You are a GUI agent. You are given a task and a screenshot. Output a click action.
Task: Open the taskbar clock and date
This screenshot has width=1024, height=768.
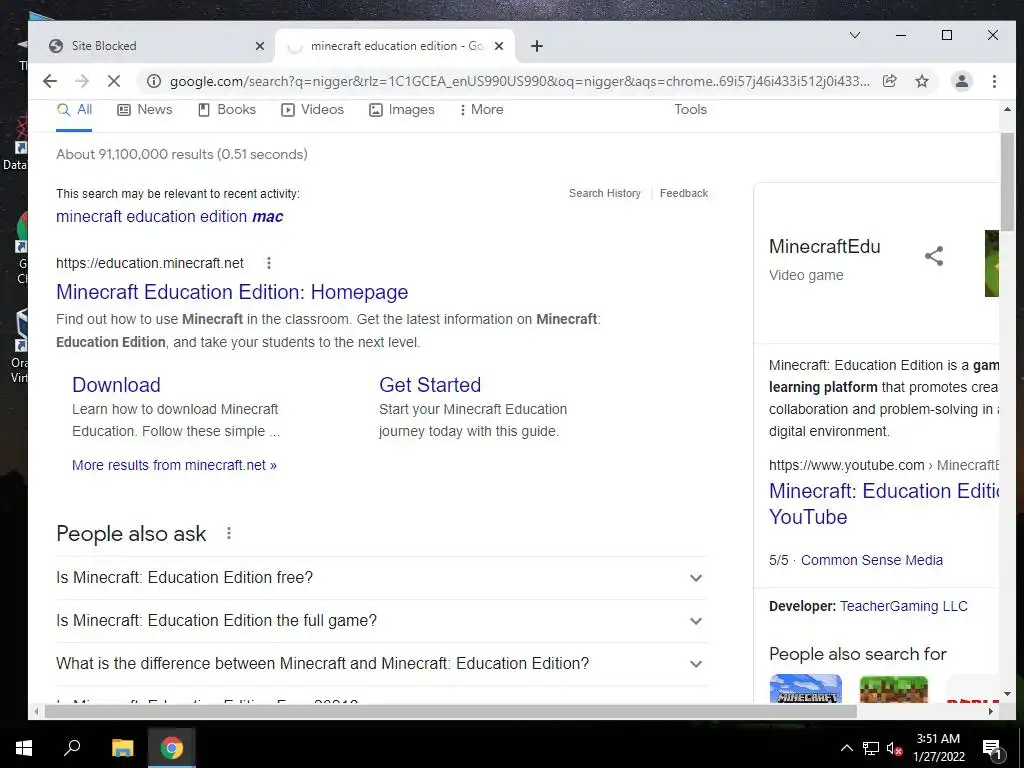[938, 748]
